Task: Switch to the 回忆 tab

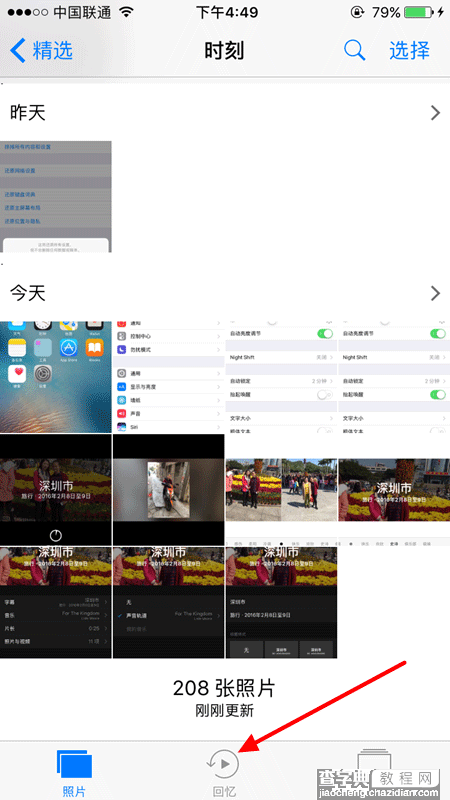Action: tap(224, 772)
